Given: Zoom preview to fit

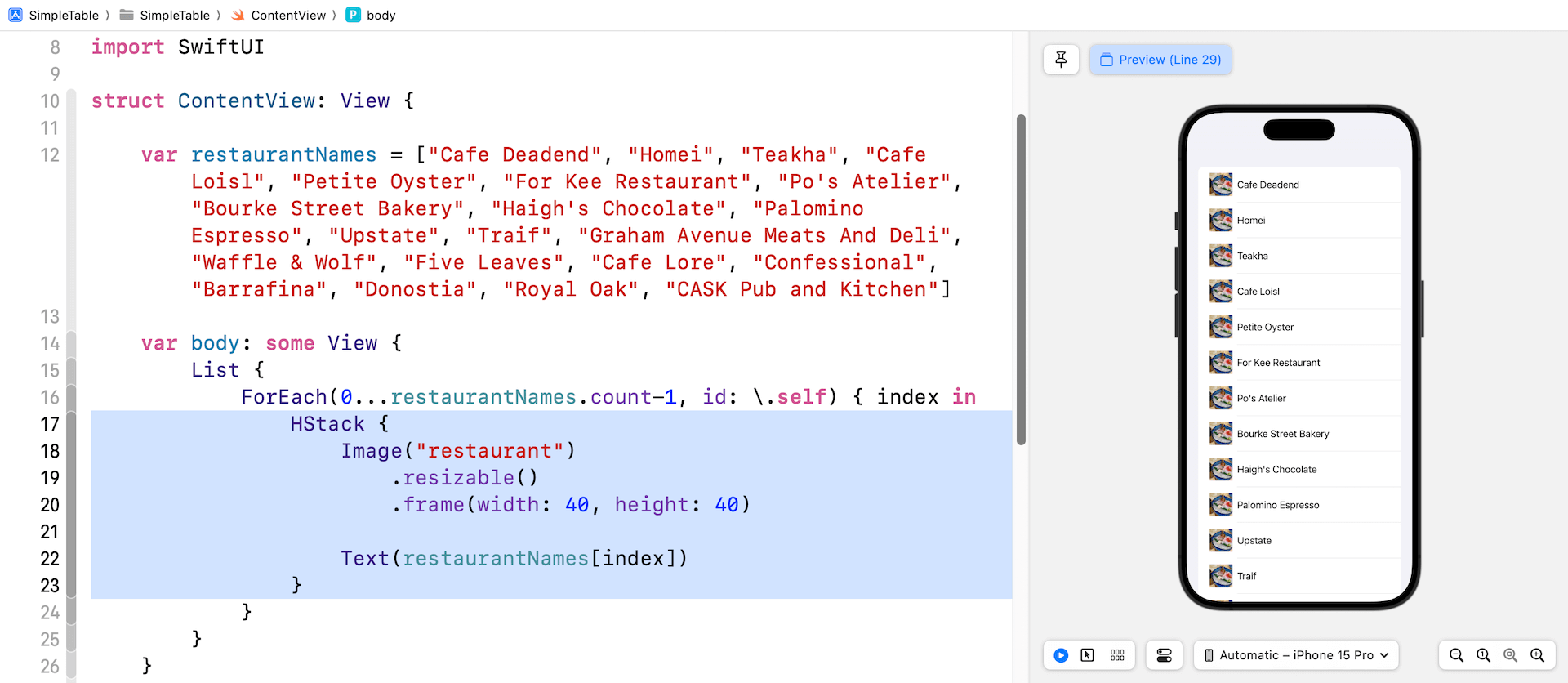Looking at the screenshot, I should point(1510,655).
